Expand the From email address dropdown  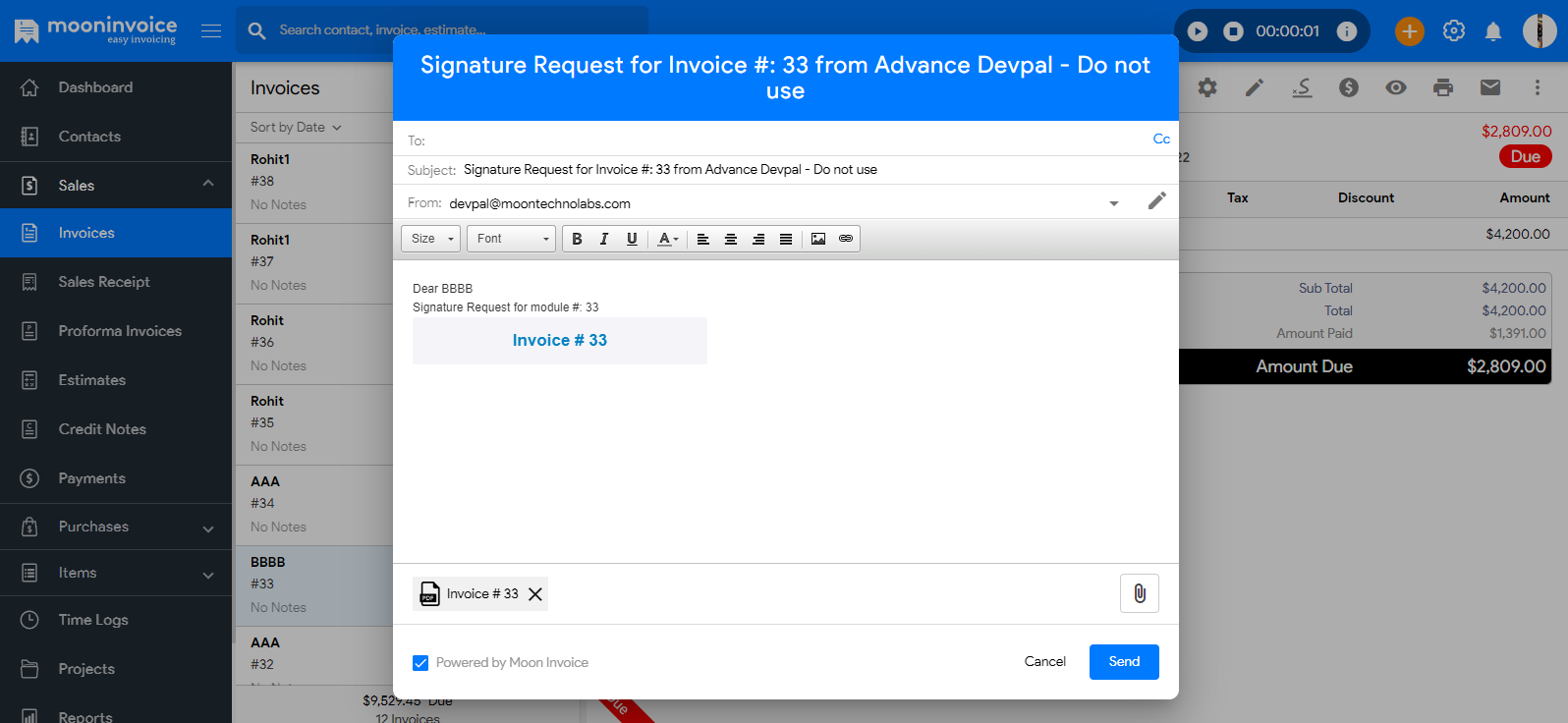point(1113,203)
